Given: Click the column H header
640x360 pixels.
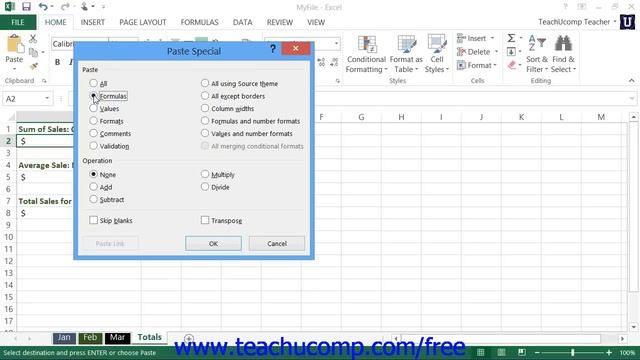Looking at the screenshot, I should pyautogui.click(x=401, y=117).
